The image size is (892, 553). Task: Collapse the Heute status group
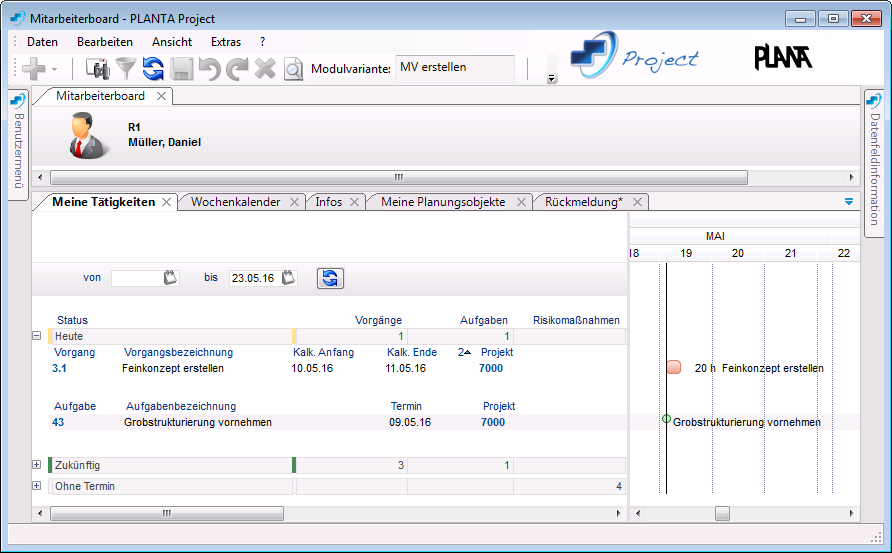pyautogui.click(x=37, y=337)
